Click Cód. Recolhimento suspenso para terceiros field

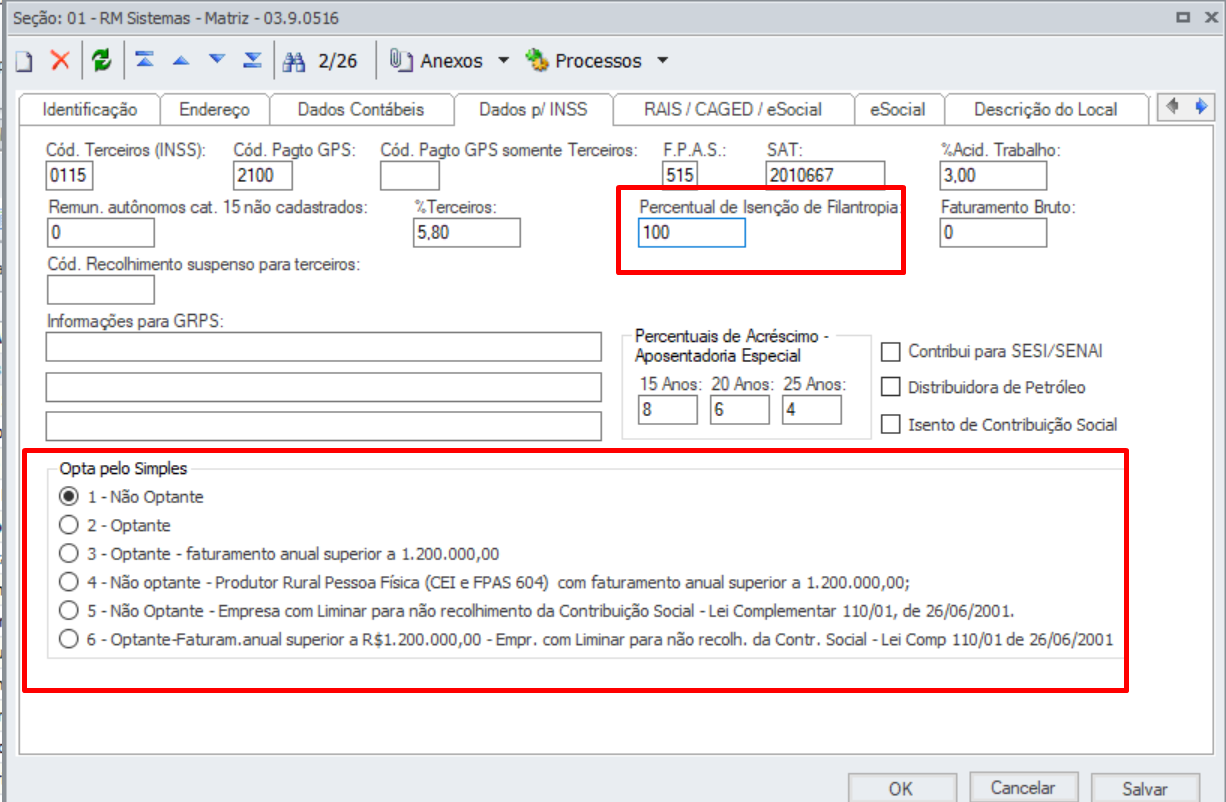tap(101, 290)
